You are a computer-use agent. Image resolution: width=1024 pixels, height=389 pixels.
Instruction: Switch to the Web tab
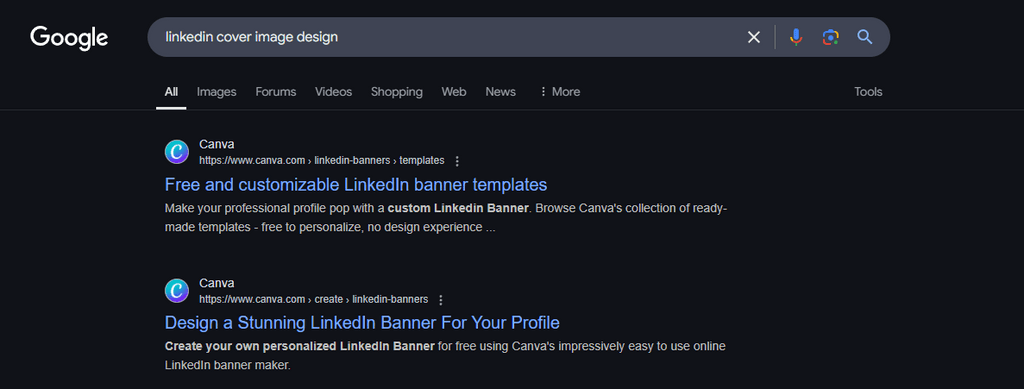pyautogui.click(x=454, y=92)
